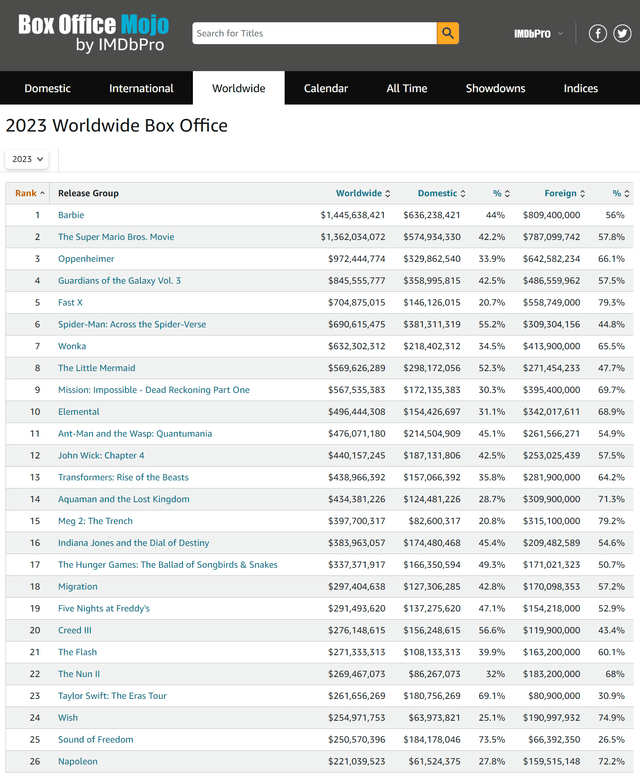Open the Wish link
Image resolution: width=640 pixels, height=773 pixels.
tap(68, 718)
